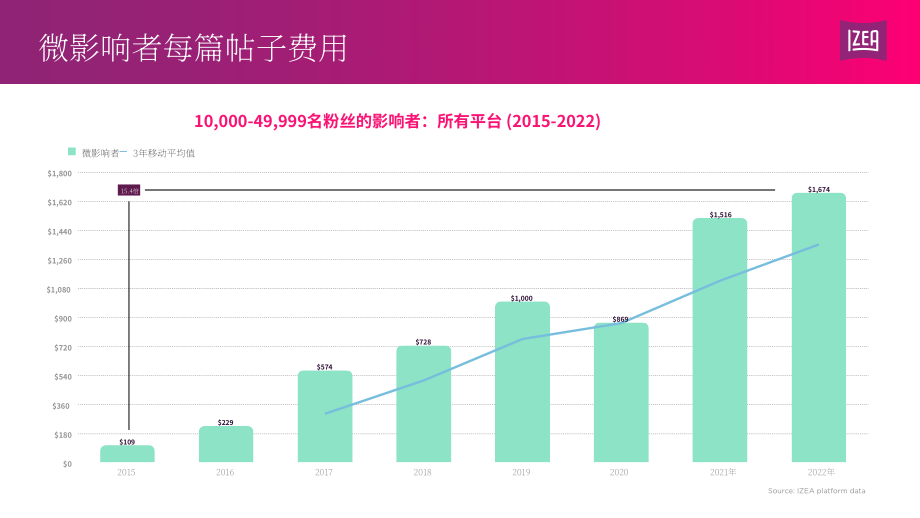Select the $900 y-axis label
920x518 pixels.
pyautogui.click(x=63, y=319)
